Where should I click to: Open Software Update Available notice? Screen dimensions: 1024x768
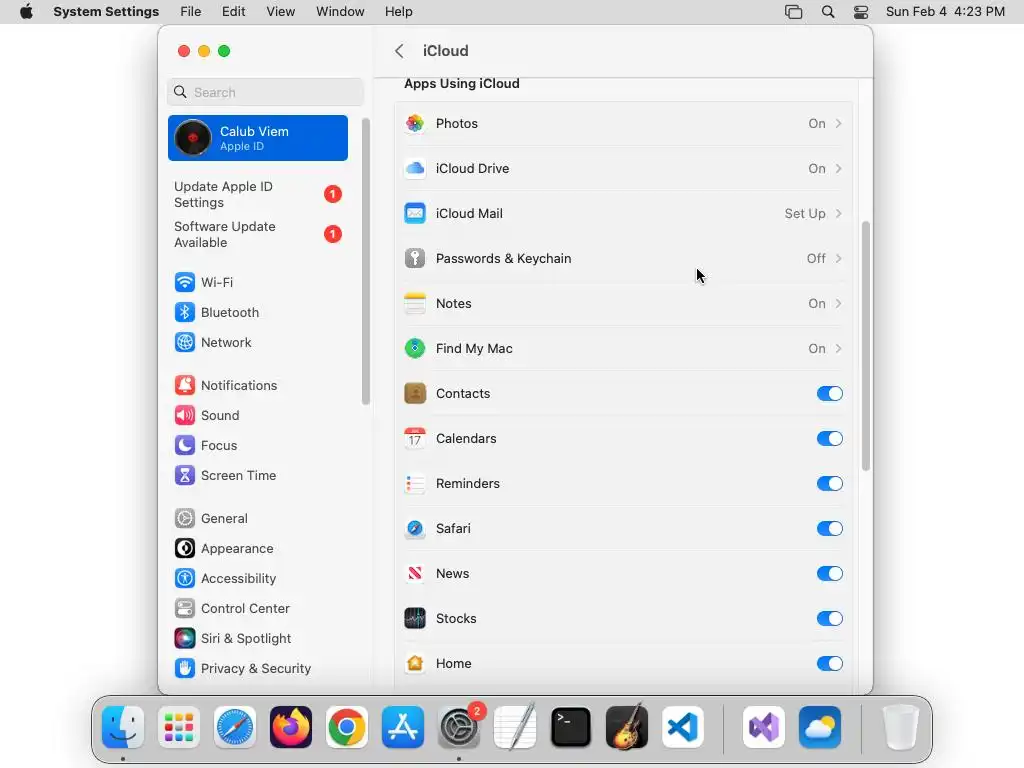(258, 234)
